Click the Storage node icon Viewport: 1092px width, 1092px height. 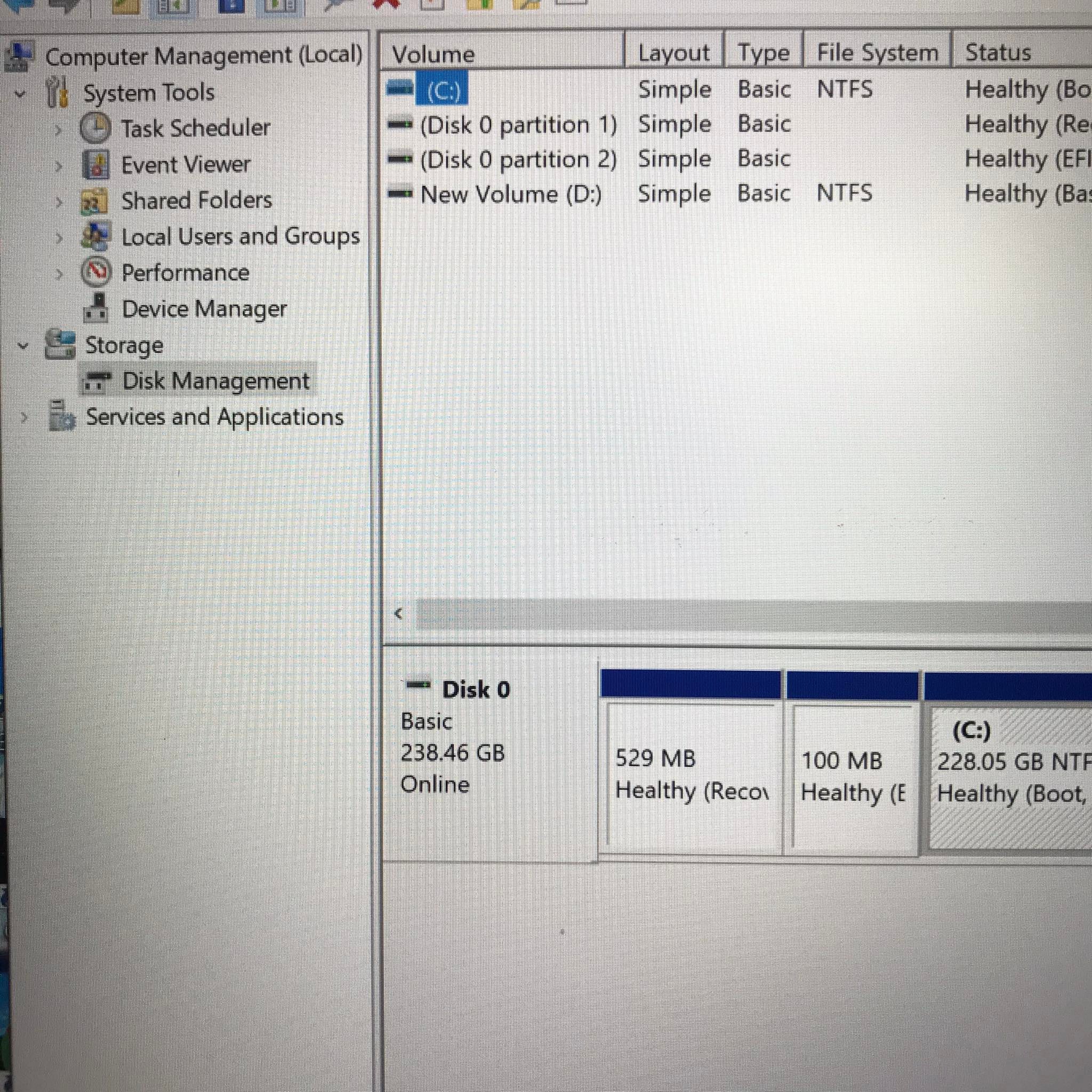60,345
